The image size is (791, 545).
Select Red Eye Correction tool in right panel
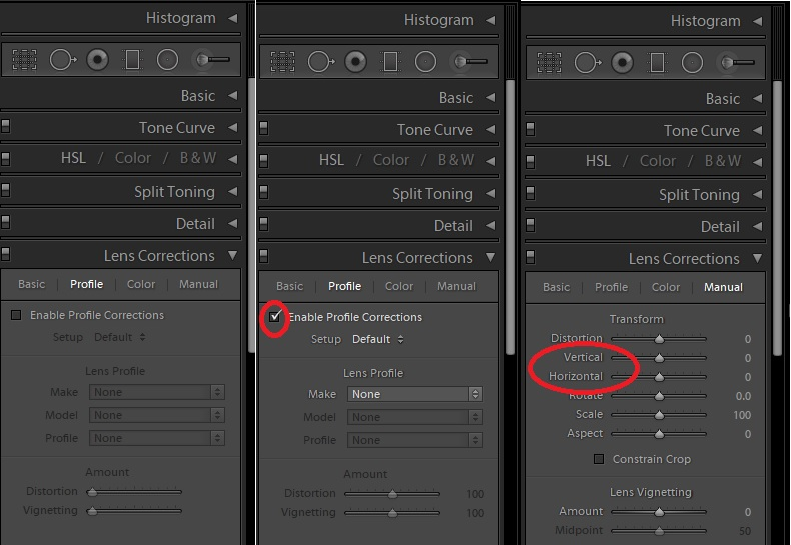623,63
